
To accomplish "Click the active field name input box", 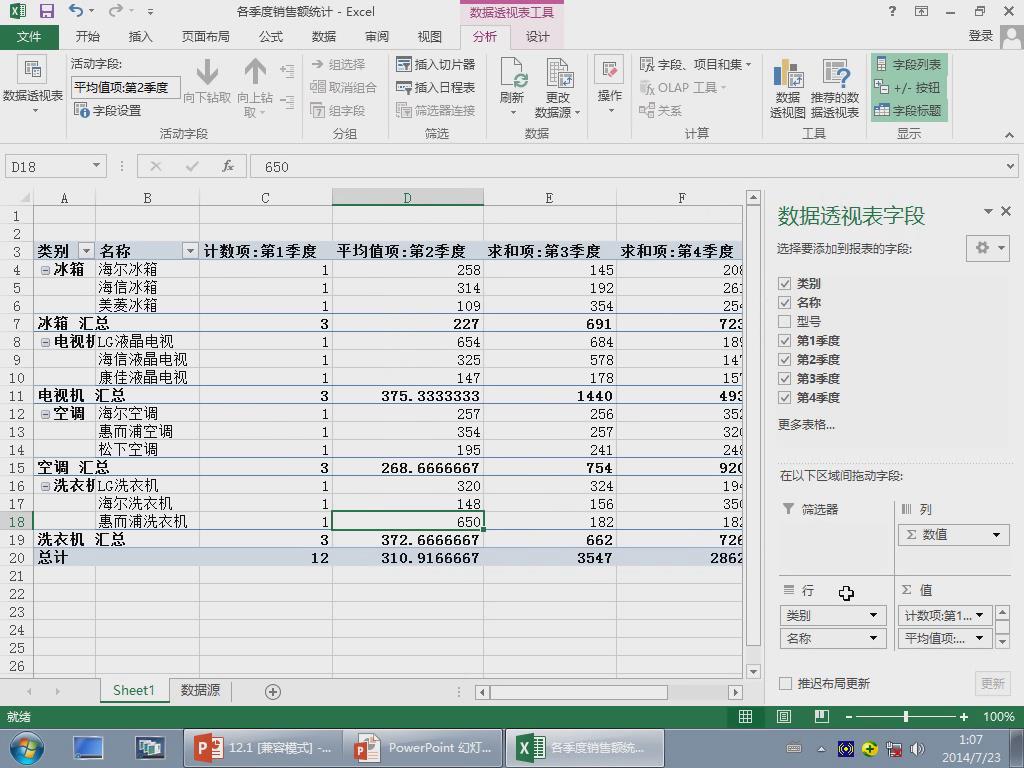I will (125, 87).
